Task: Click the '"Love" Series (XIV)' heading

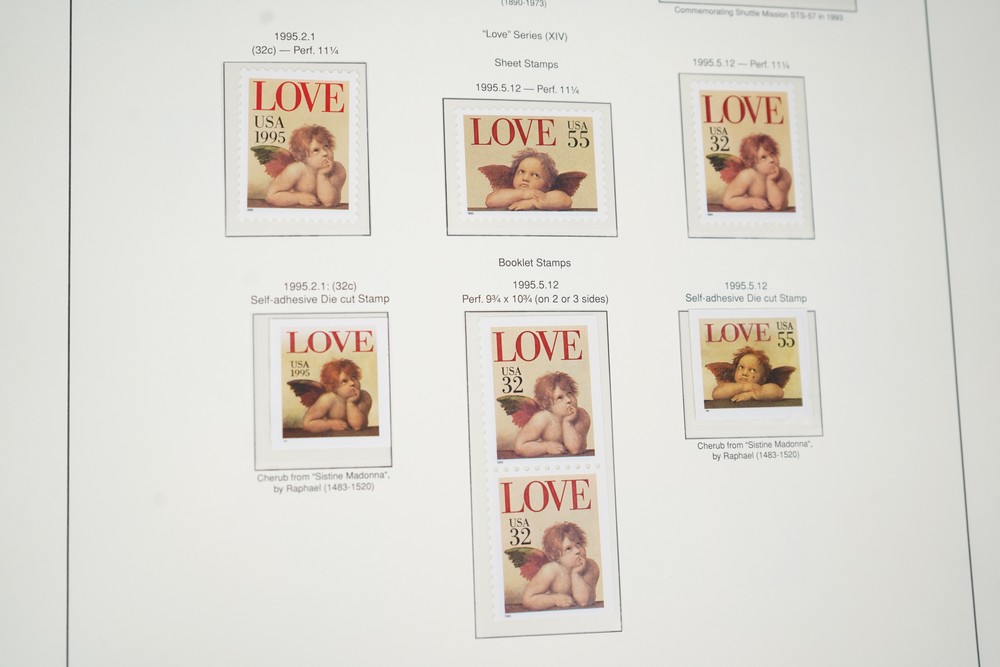Action: pos(525,36)
